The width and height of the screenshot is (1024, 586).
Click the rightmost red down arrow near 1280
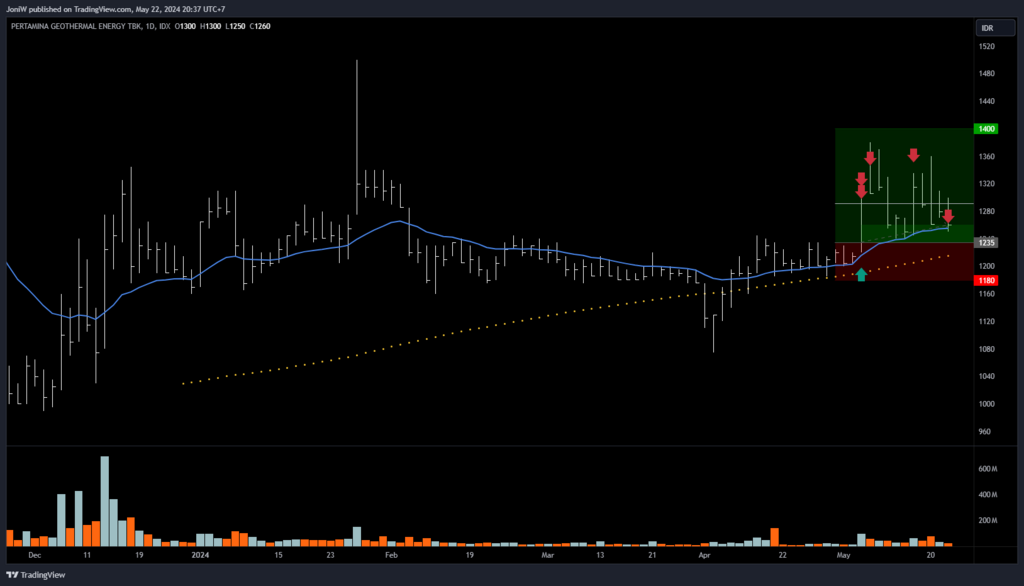coord(948,216)
